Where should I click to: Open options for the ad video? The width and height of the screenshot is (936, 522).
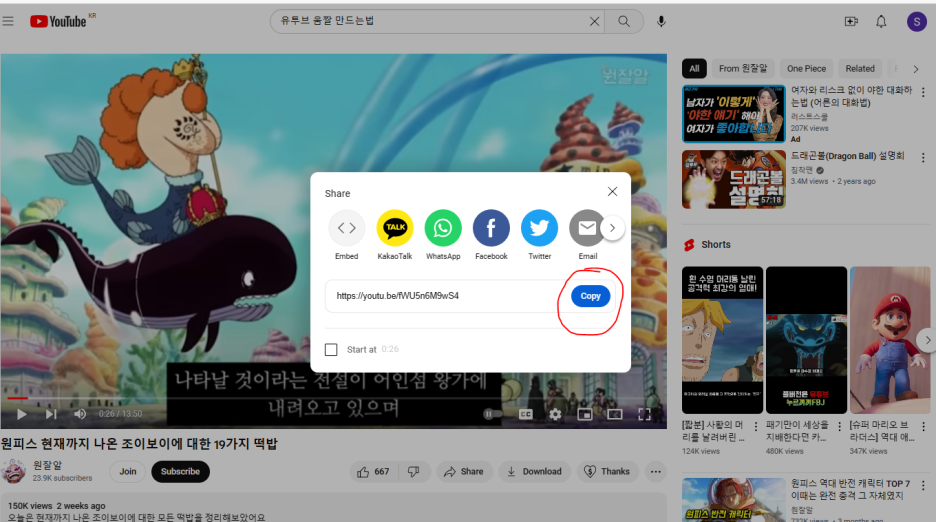click(923, 93)
